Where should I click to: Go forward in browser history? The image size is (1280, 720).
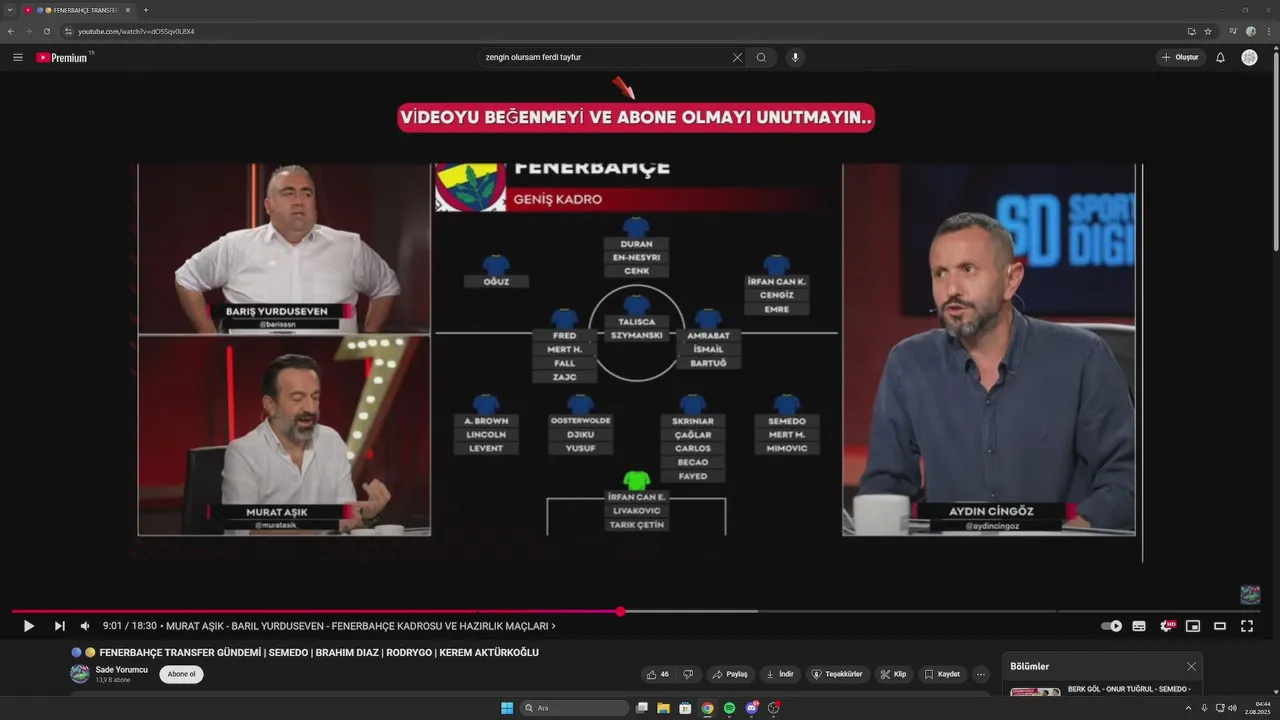(28, 31)
